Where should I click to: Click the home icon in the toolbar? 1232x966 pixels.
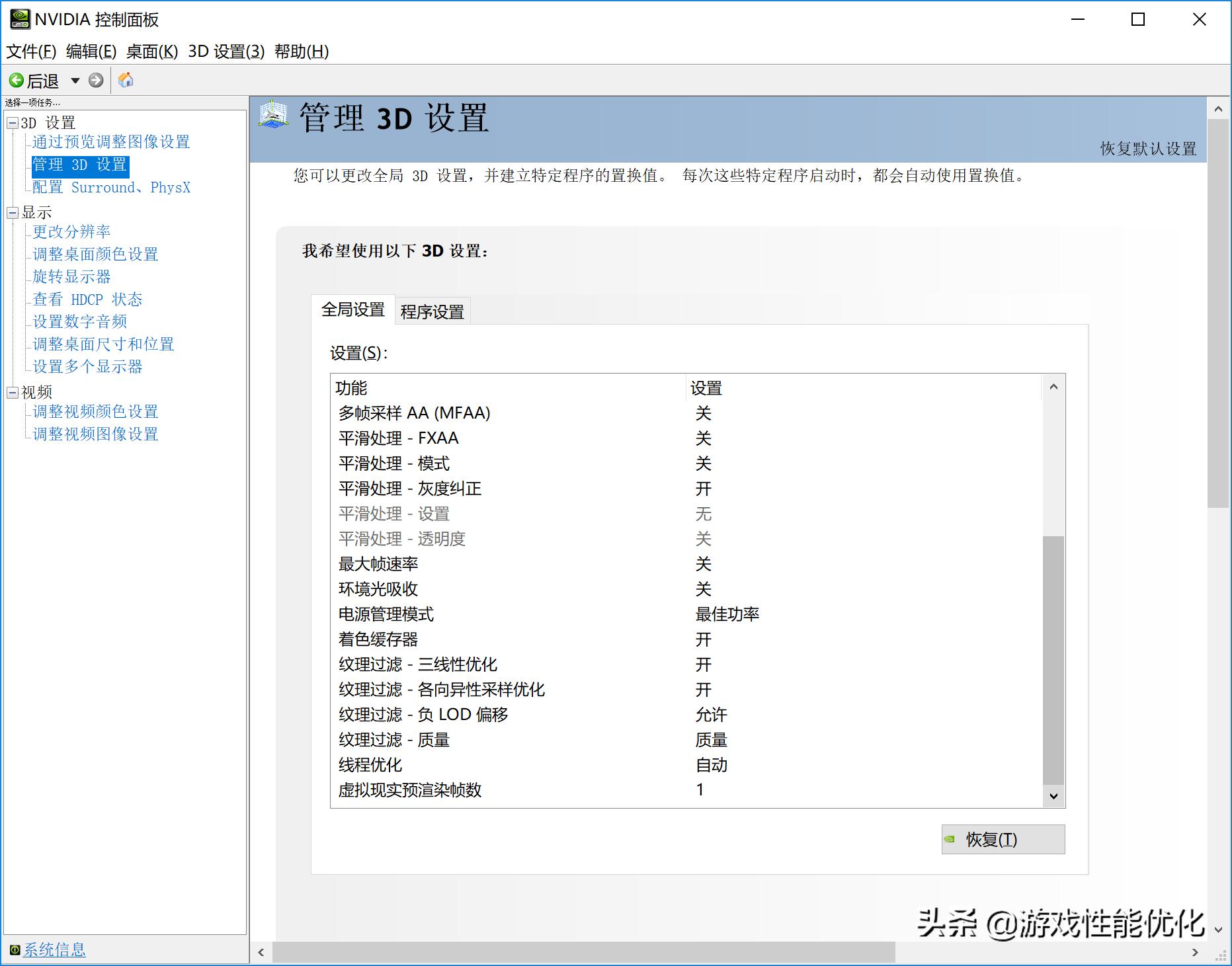pos(126,80)
